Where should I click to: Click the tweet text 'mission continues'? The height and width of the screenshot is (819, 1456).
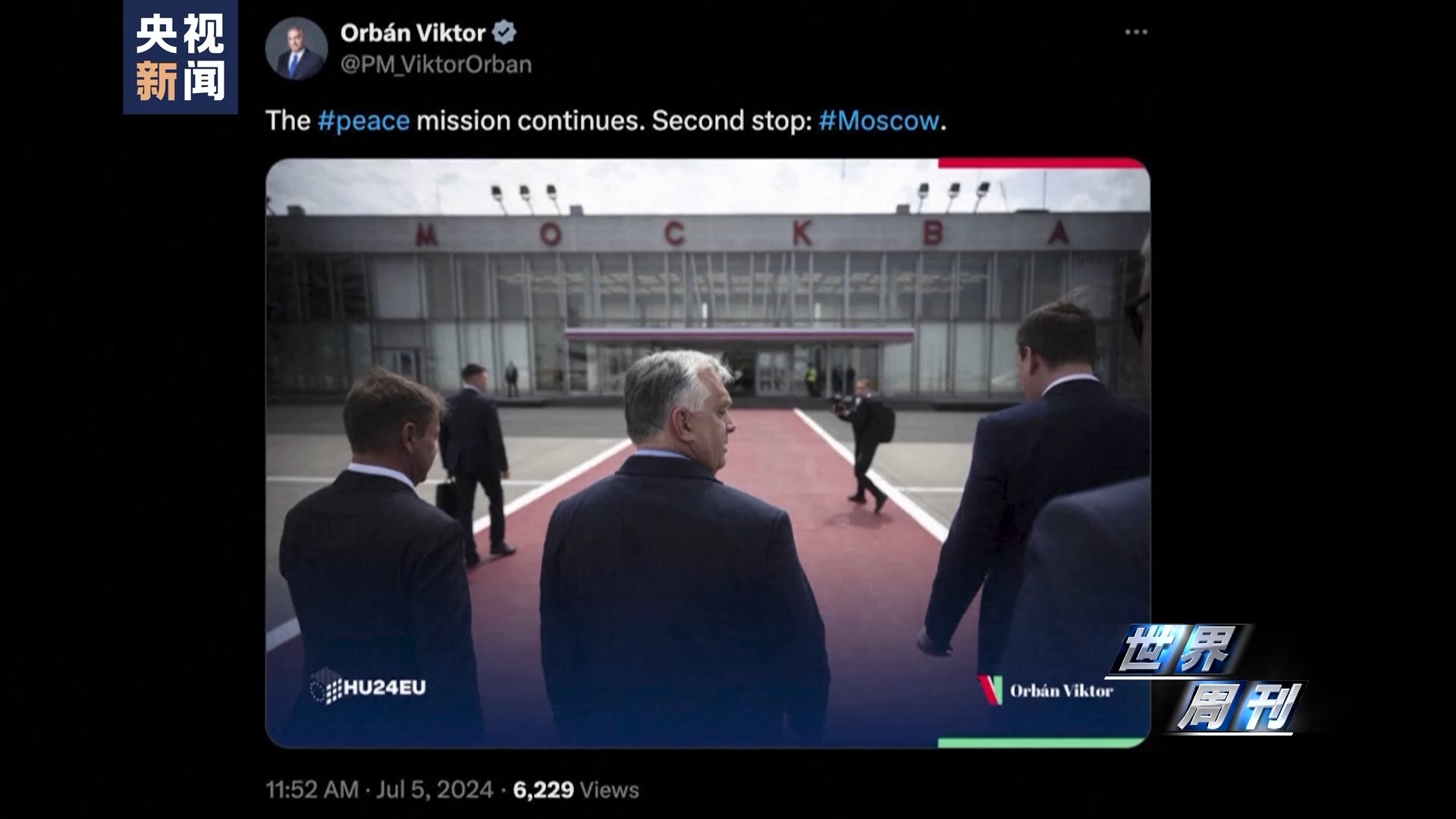click(527, 121)
